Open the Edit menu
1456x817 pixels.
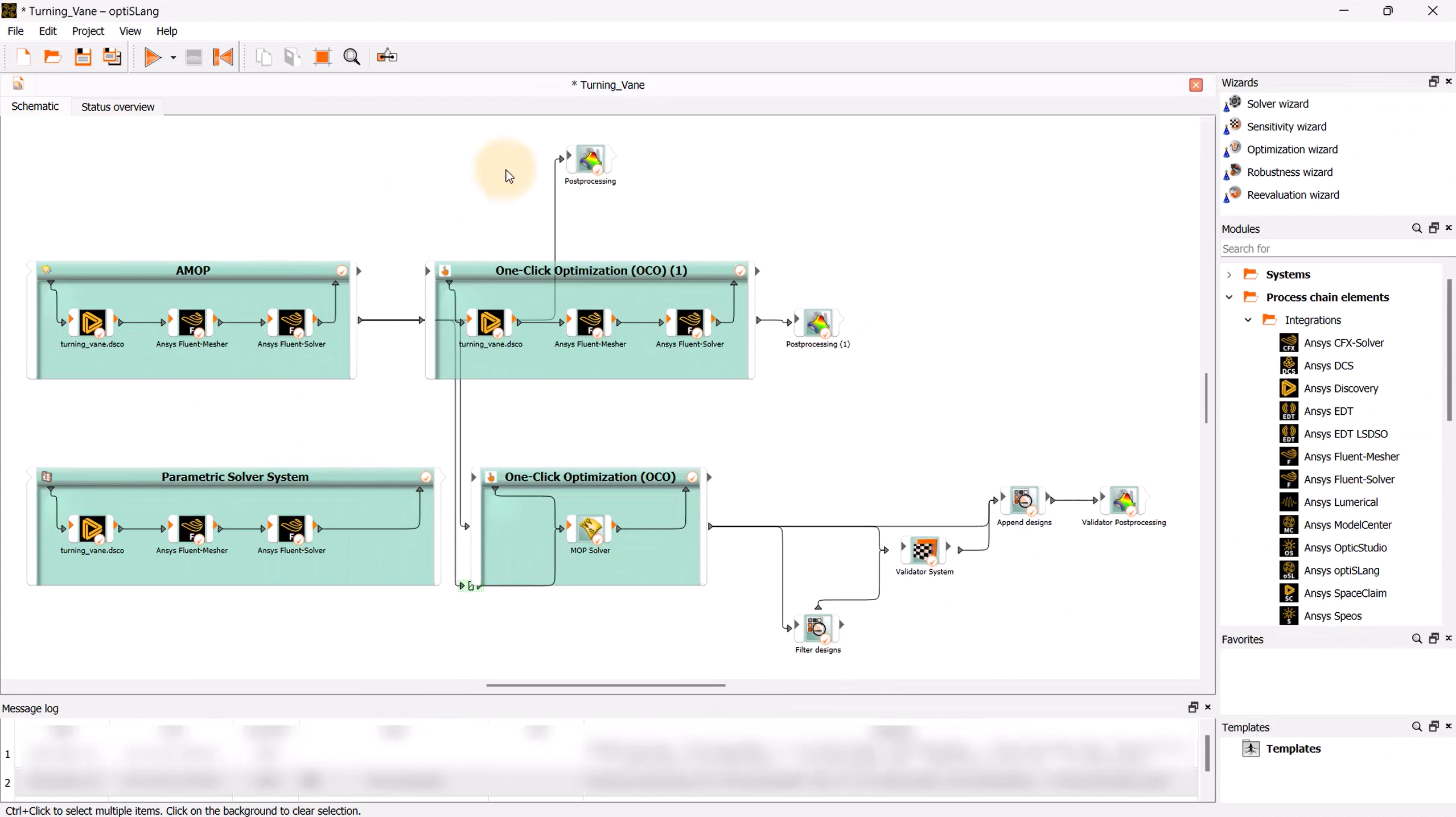click(48, 31)
